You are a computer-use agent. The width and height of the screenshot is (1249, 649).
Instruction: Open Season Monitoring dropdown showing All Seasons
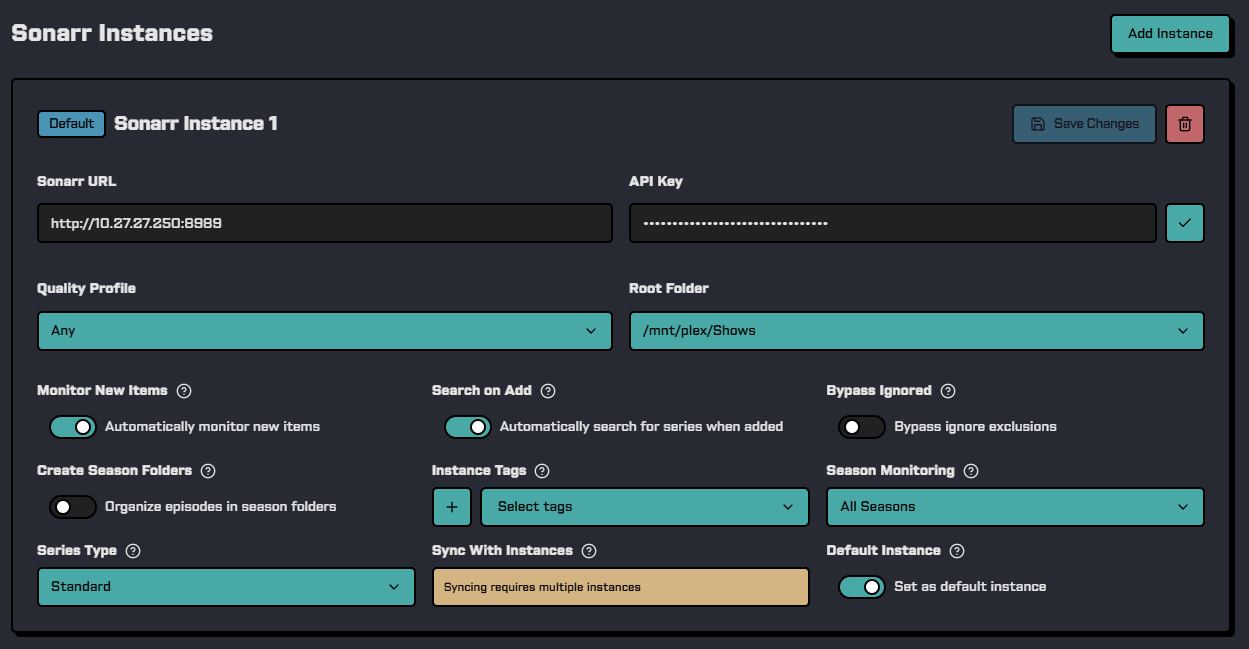tap(1015, 507)
